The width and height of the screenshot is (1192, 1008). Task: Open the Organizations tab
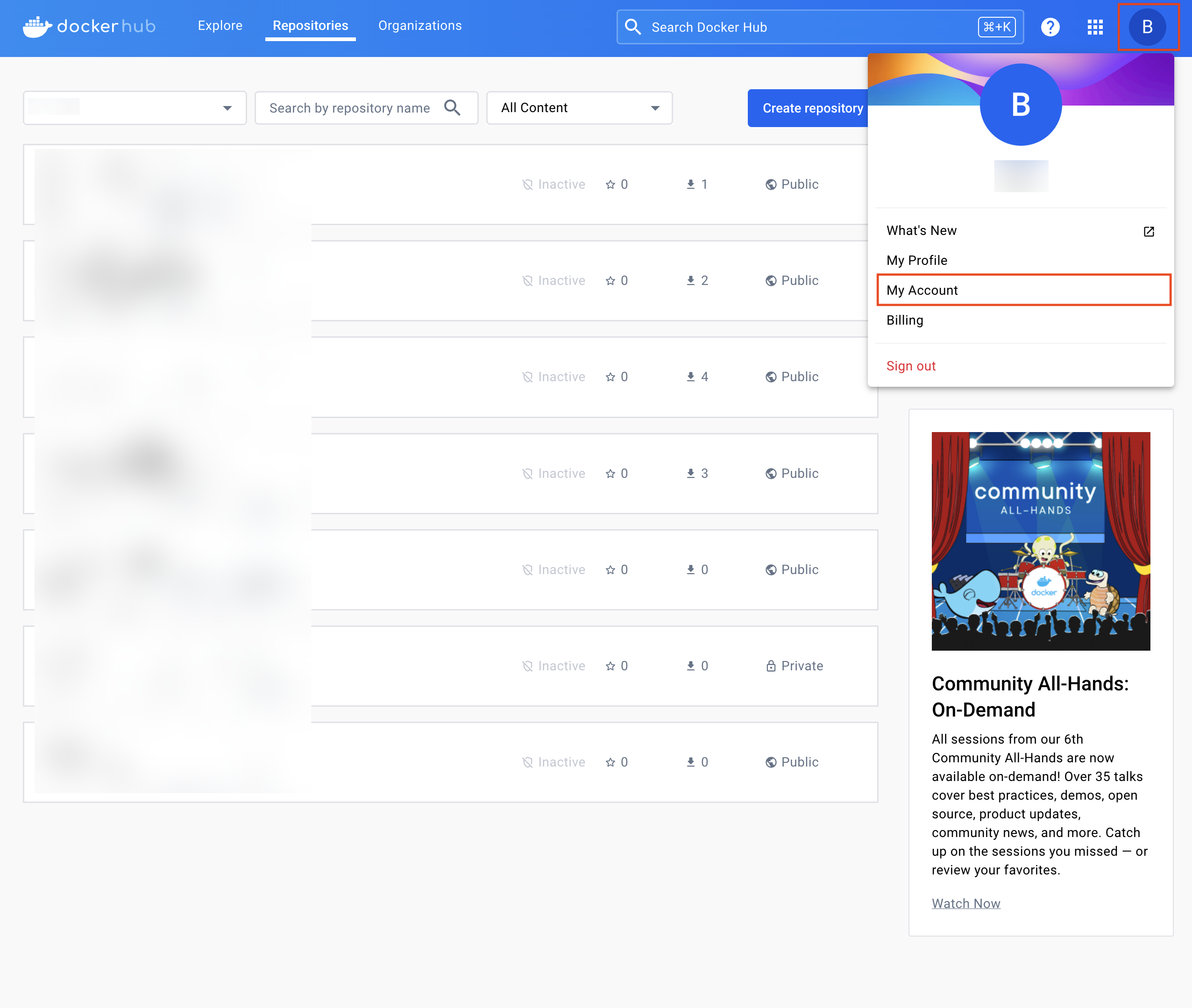click(x=419, y=26)
